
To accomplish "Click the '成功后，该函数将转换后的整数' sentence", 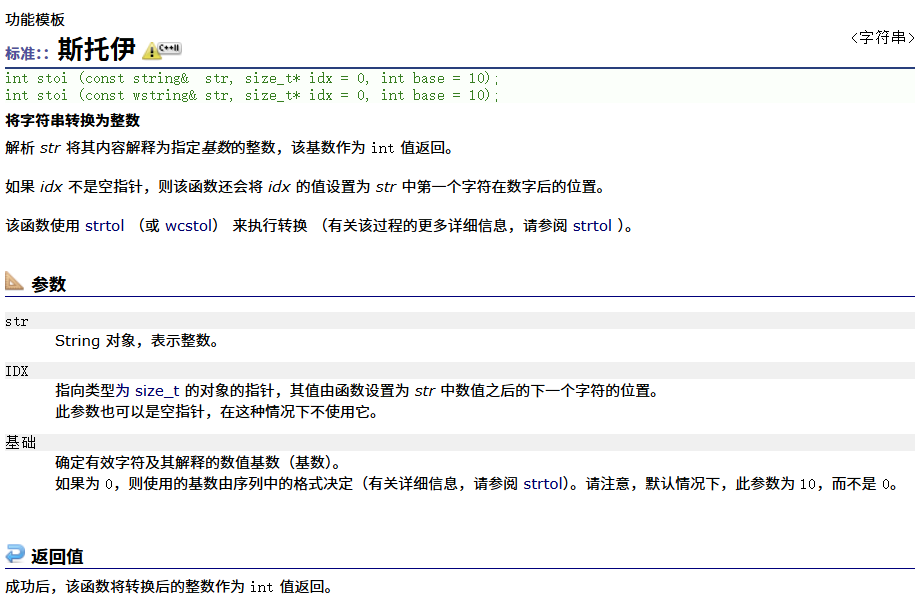I will coord(170,586).
